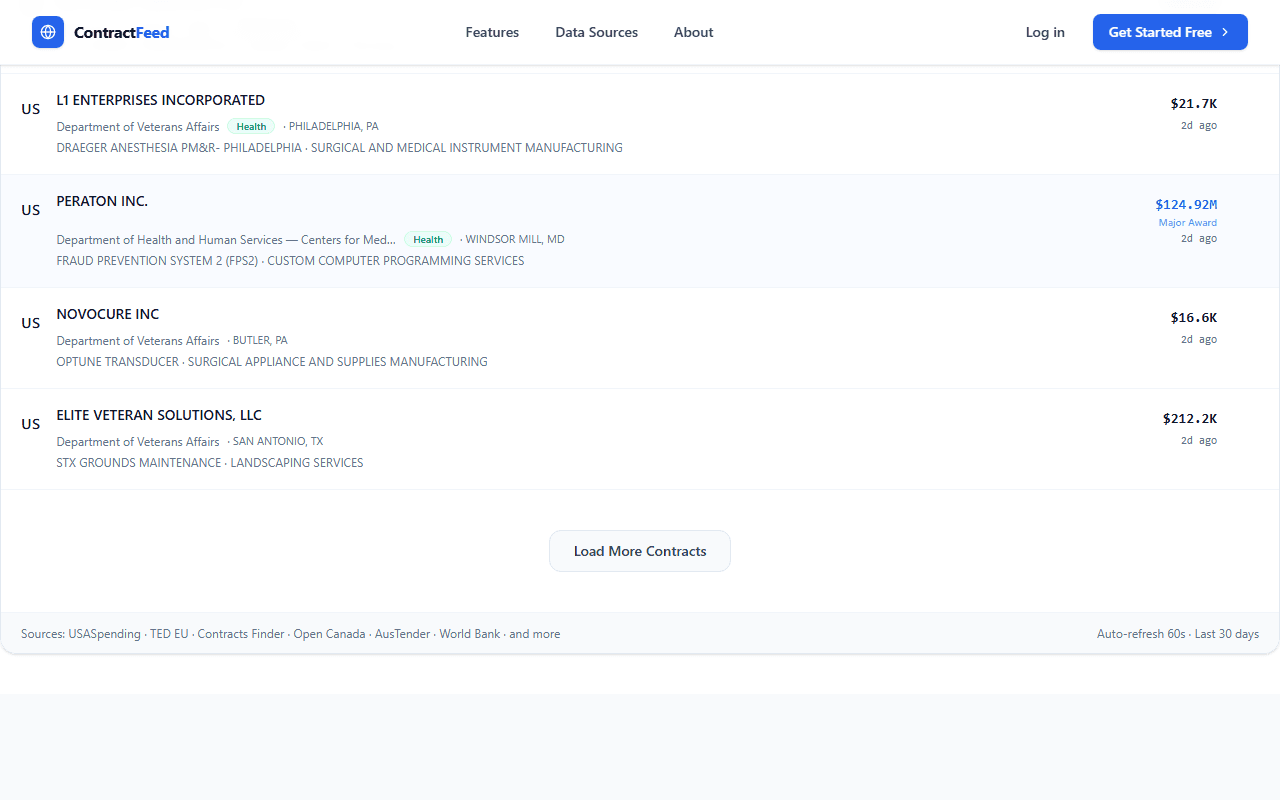The image size is (1280, 800).
Task: Select the $124.92M award amount
Action: coord(1186,204)
